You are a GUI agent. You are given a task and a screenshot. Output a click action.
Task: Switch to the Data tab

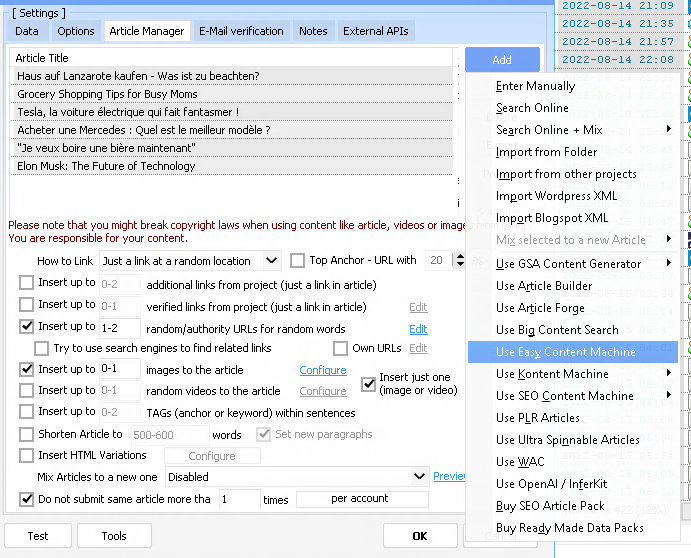point(26,31)
